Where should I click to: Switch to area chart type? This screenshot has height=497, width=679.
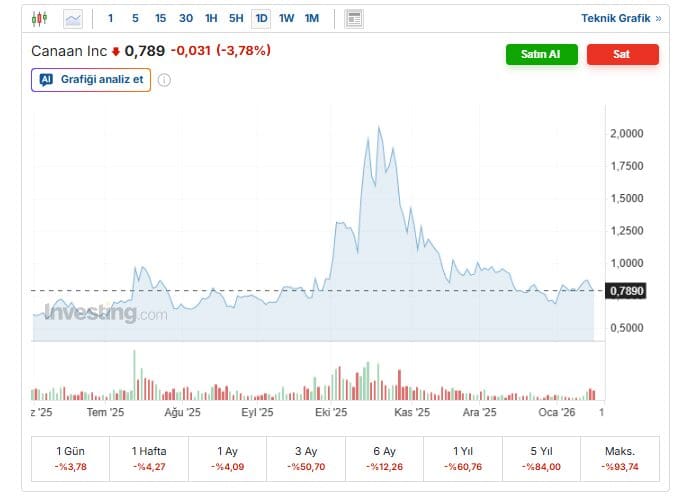coord(73,18)
